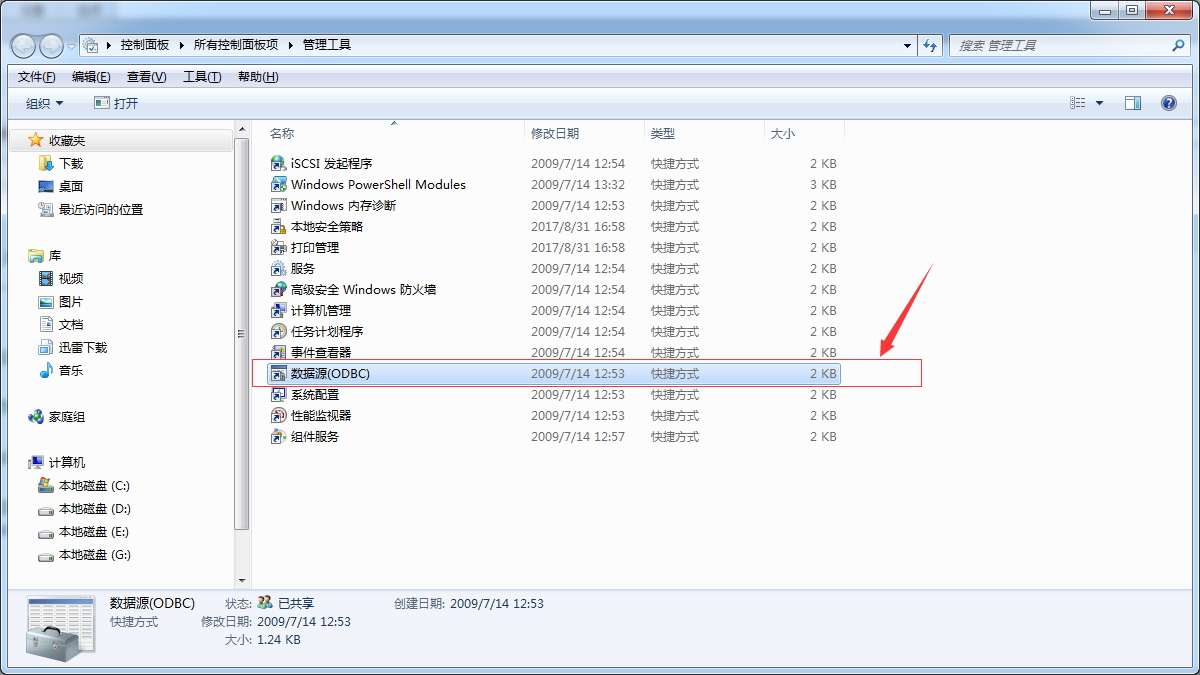This screenshot has width=1200, height=675.
Task: Open the 编辑(E) menu
Action: [91, 77]
